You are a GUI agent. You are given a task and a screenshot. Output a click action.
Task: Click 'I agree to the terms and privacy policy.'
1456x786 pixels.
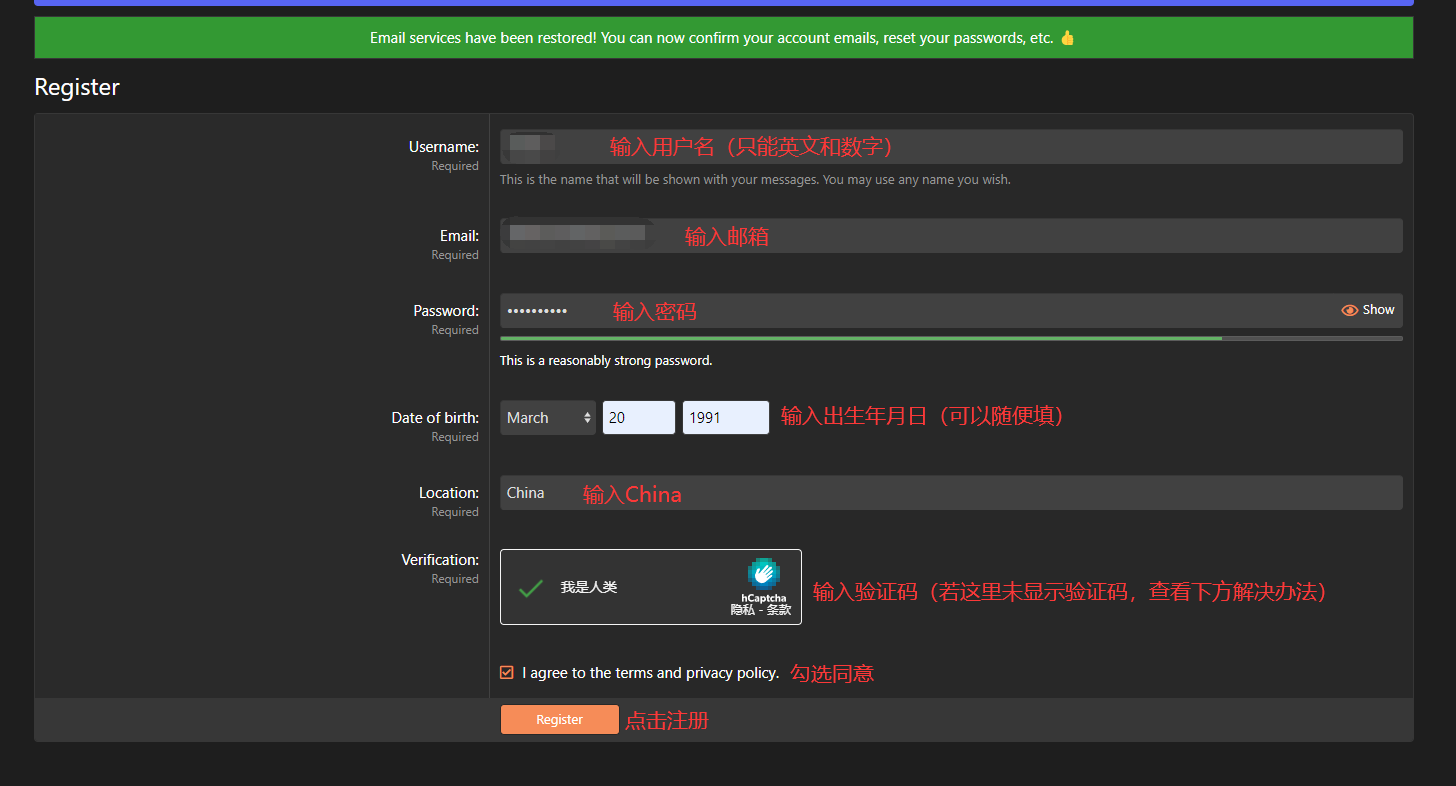point(650,673)
